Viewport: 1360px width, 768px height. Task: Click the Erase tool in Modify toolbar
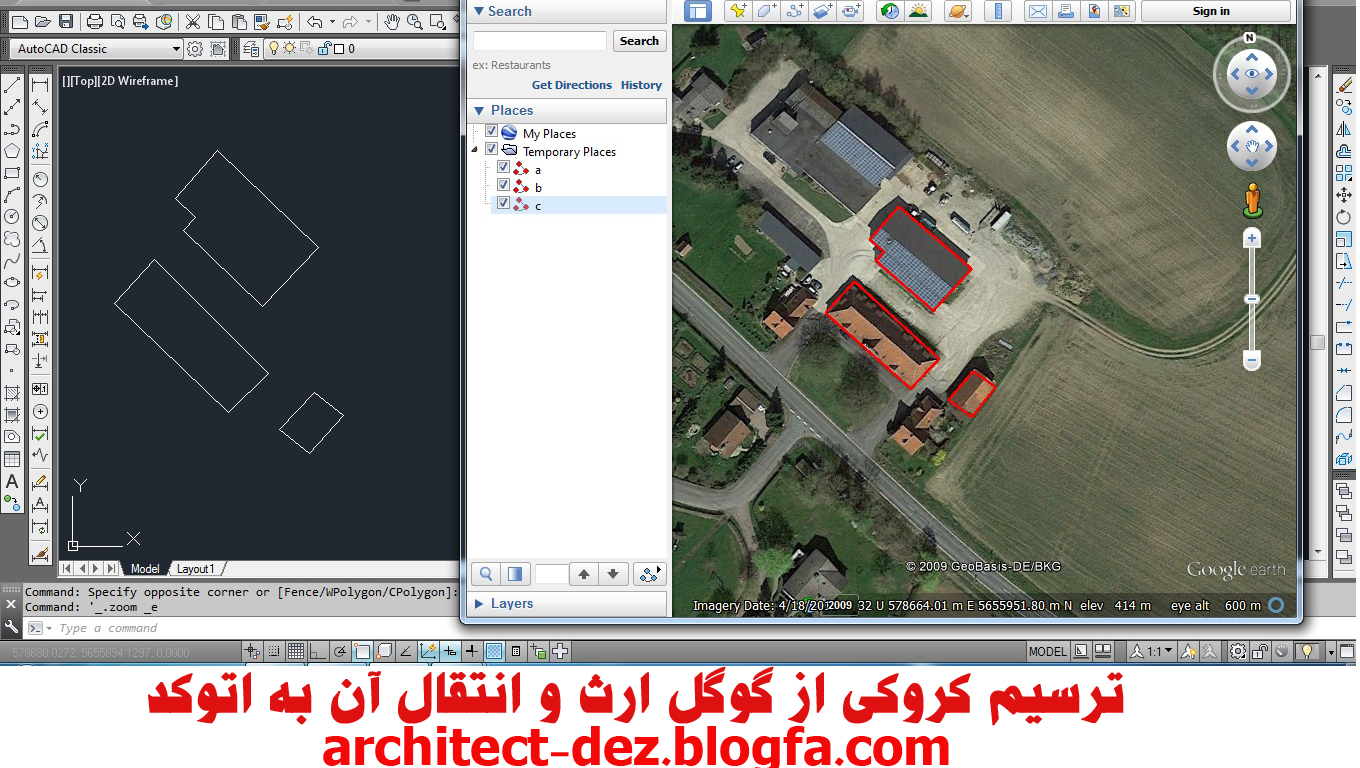pos(1344,87)
